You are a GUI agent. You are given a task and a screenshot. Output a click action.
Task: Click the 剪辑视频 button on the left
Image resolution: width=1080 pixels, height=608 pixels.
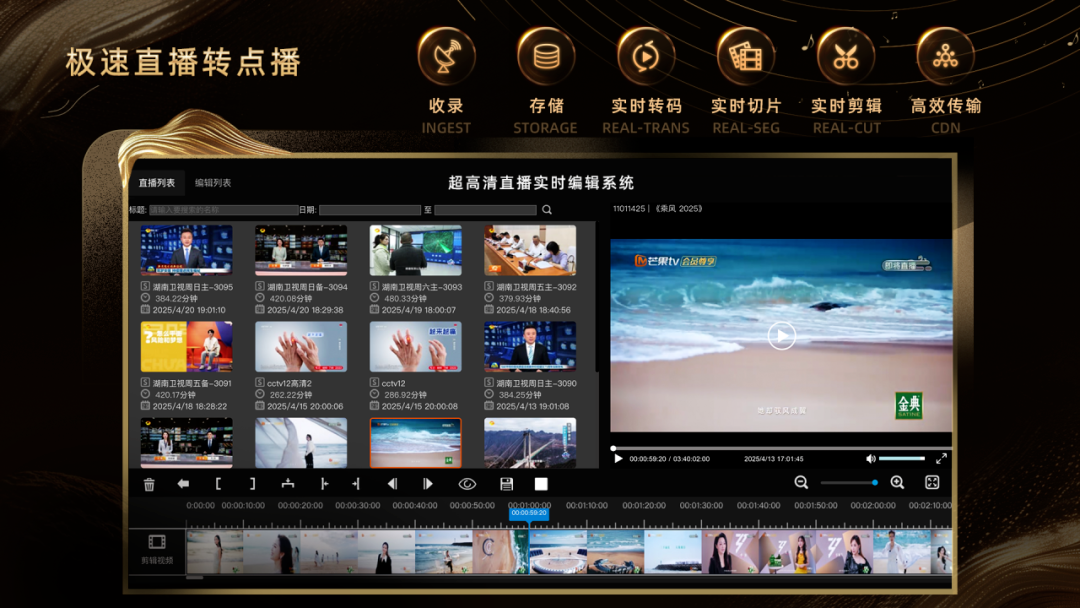pyautogui.click(x=156, y=551)
